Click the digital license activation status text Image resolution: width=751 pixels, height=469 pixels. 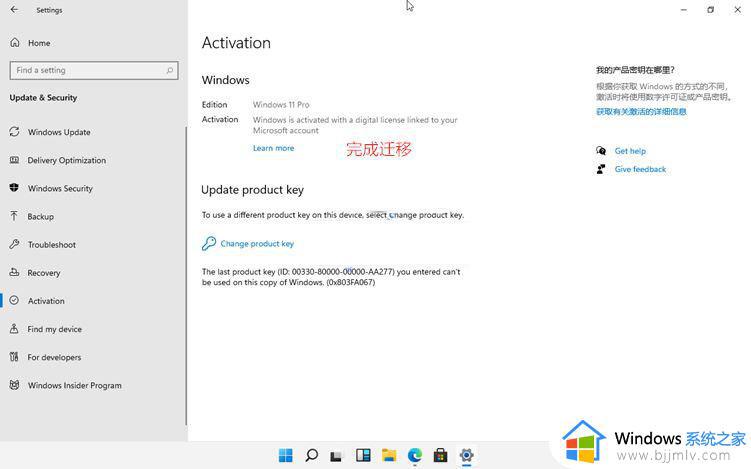[x=355, y=125]
